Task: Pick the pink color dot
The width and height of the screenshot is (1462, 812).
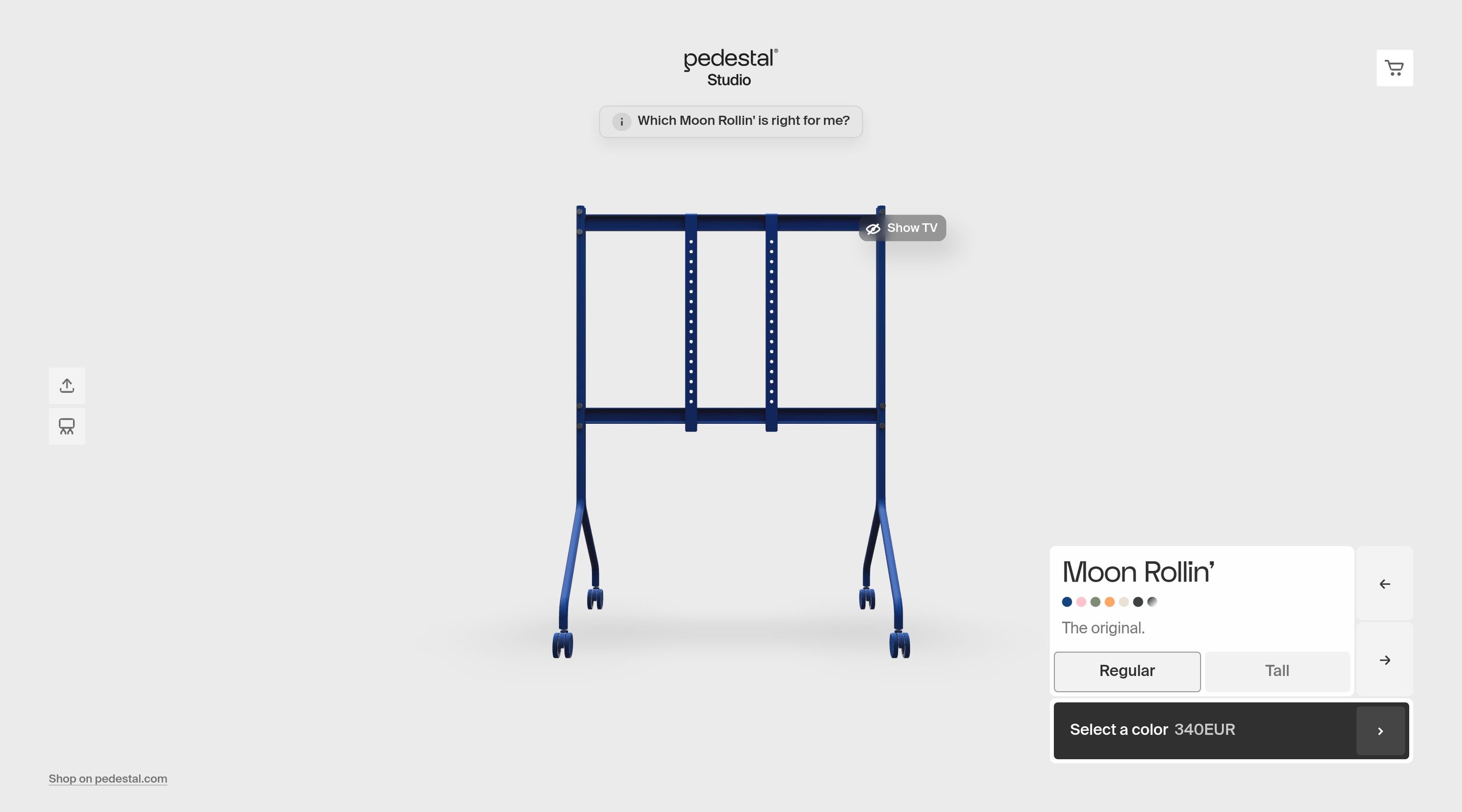Action: tap(1081, 602)
